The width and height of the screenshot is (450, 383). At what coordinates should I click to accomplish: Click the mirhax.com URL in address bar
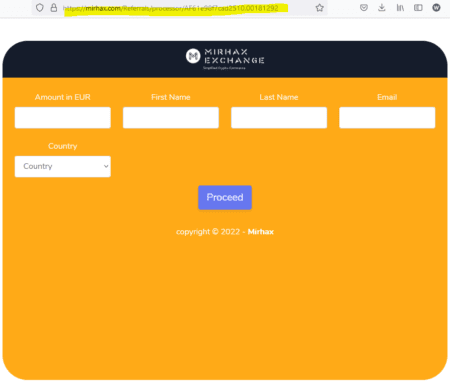point(170,8)
